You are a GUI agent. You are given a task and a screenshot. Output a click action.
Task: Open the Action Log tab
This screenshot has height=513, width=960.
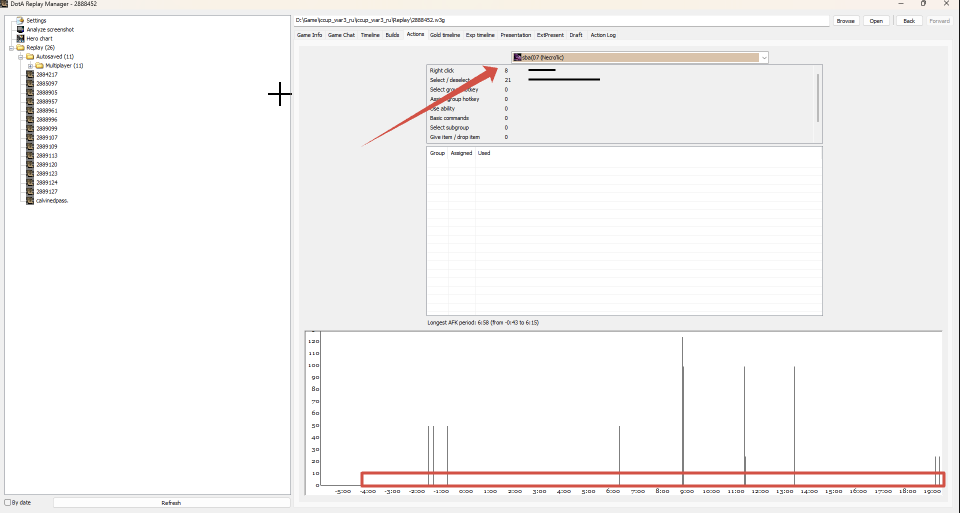coord(603,35)
